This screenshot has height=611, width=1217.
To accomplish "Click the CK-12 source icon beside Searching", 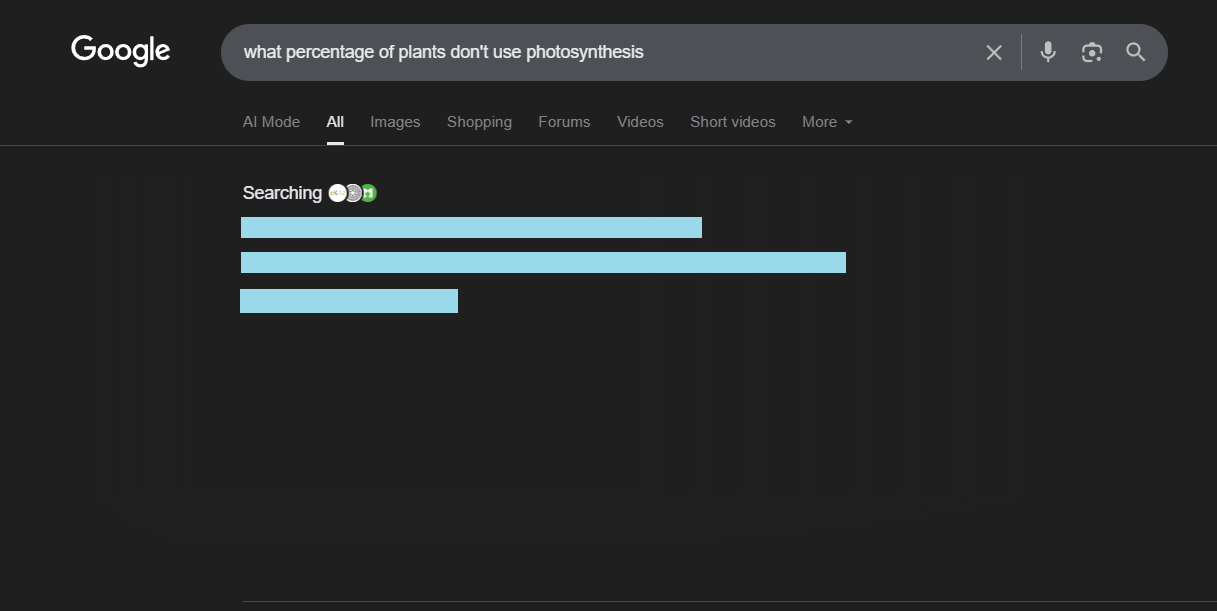I will point(337,193).
